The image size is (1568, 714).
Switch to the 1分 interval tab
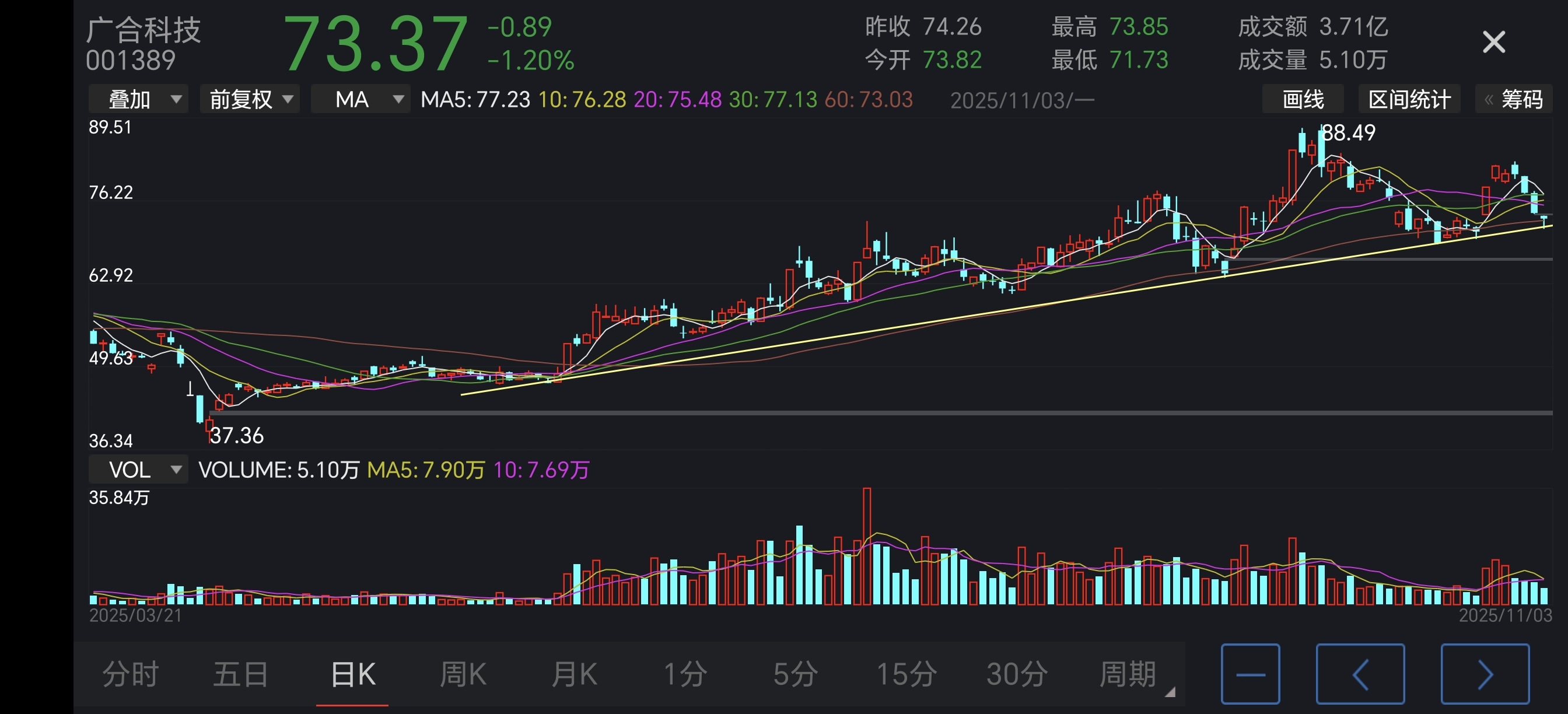685,674
